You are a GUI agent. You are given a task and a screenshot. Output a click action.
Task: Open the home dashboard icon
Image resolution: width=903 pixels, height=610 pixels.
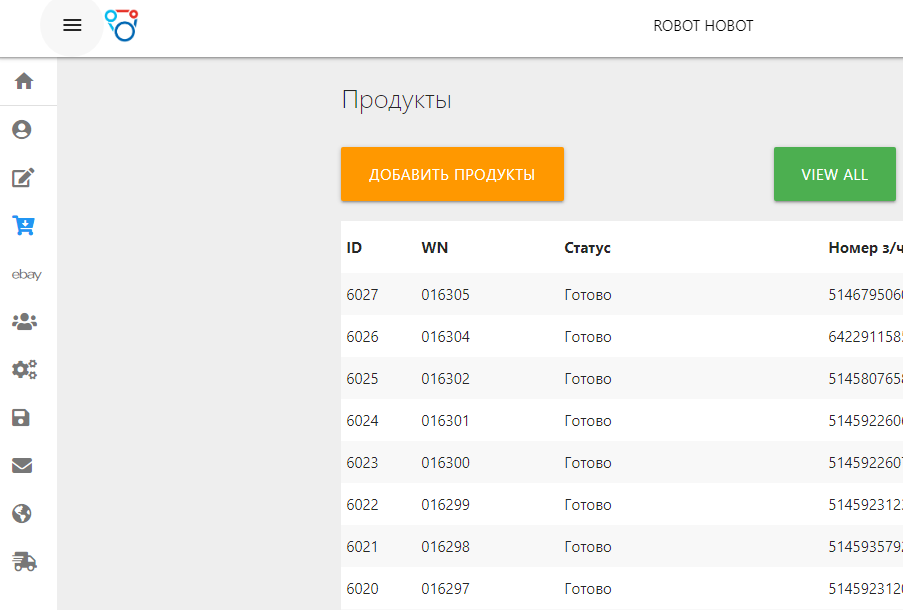click(23, 81)
